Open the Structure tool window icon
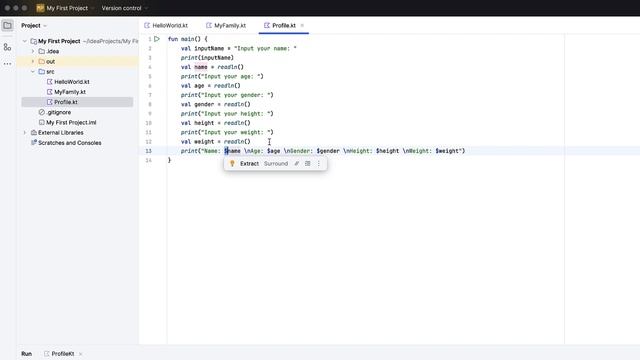640x360 pixels. (x=7, y=47)
